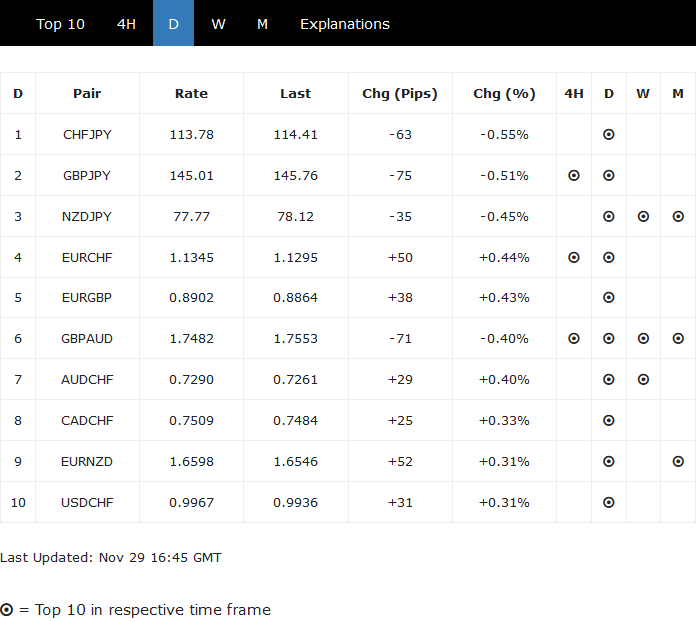Click the CHFJPY daily top-10 marker icon
The width and height of the screenshot is (696, 621).
pyautogui.click(x=609, y=134)
